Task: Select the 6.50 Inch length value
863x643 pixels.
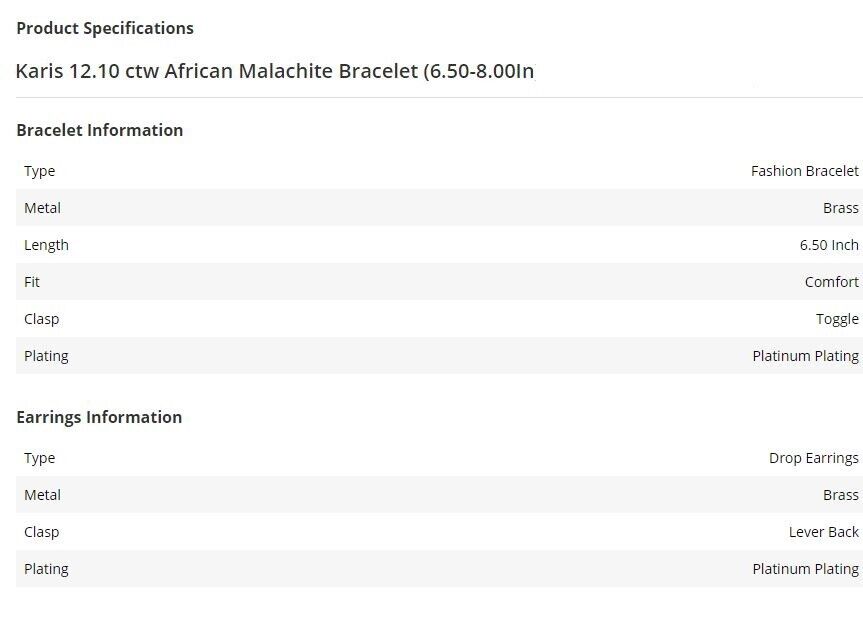Action: point(828,245)
